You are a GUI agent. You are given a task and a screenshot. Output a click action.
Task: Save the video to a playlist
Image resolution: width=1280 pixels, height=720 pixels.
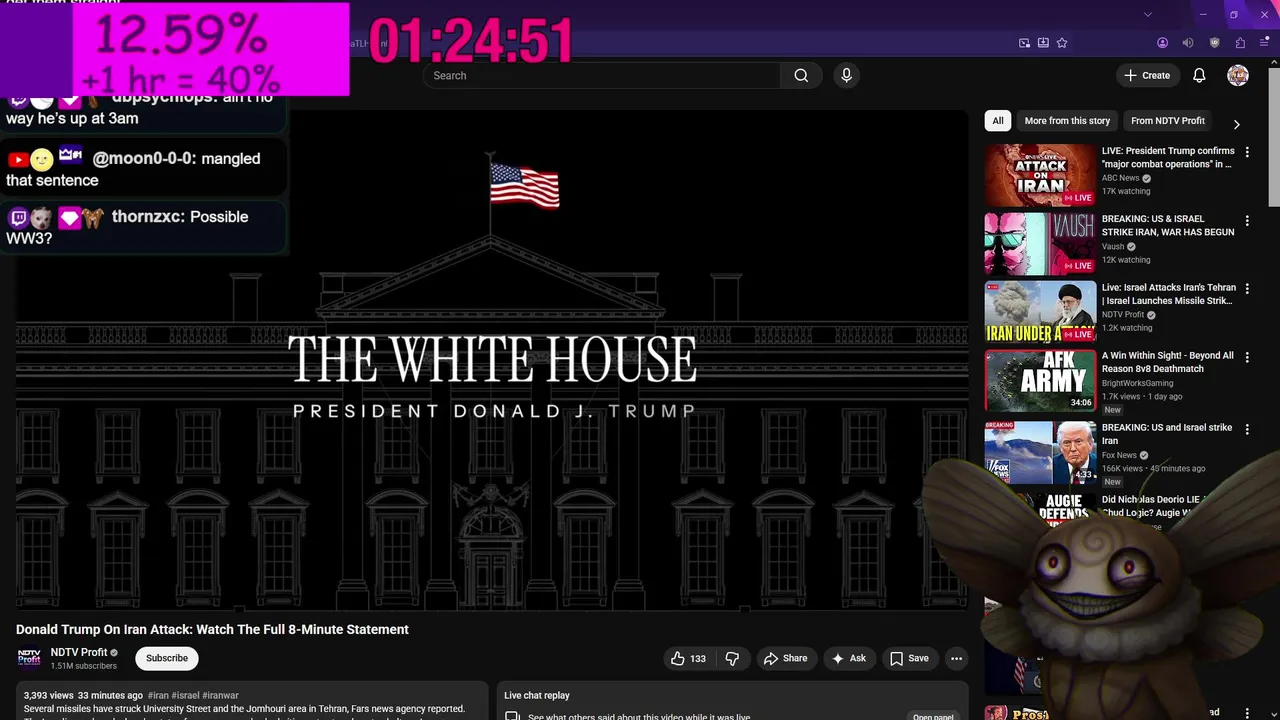click(x=909, y=658)
